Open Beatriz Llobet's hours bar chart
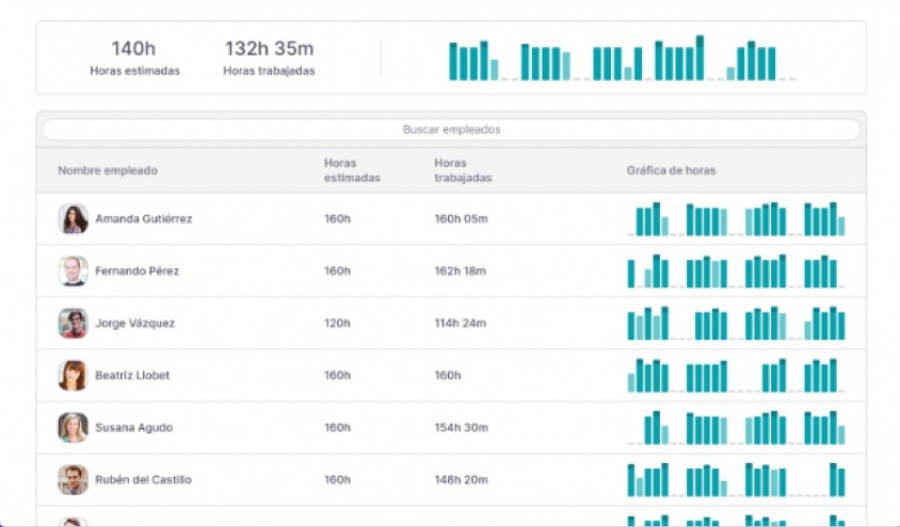This screenshot has height=527, width=900. pyautogui.click(x=736, y=375)
